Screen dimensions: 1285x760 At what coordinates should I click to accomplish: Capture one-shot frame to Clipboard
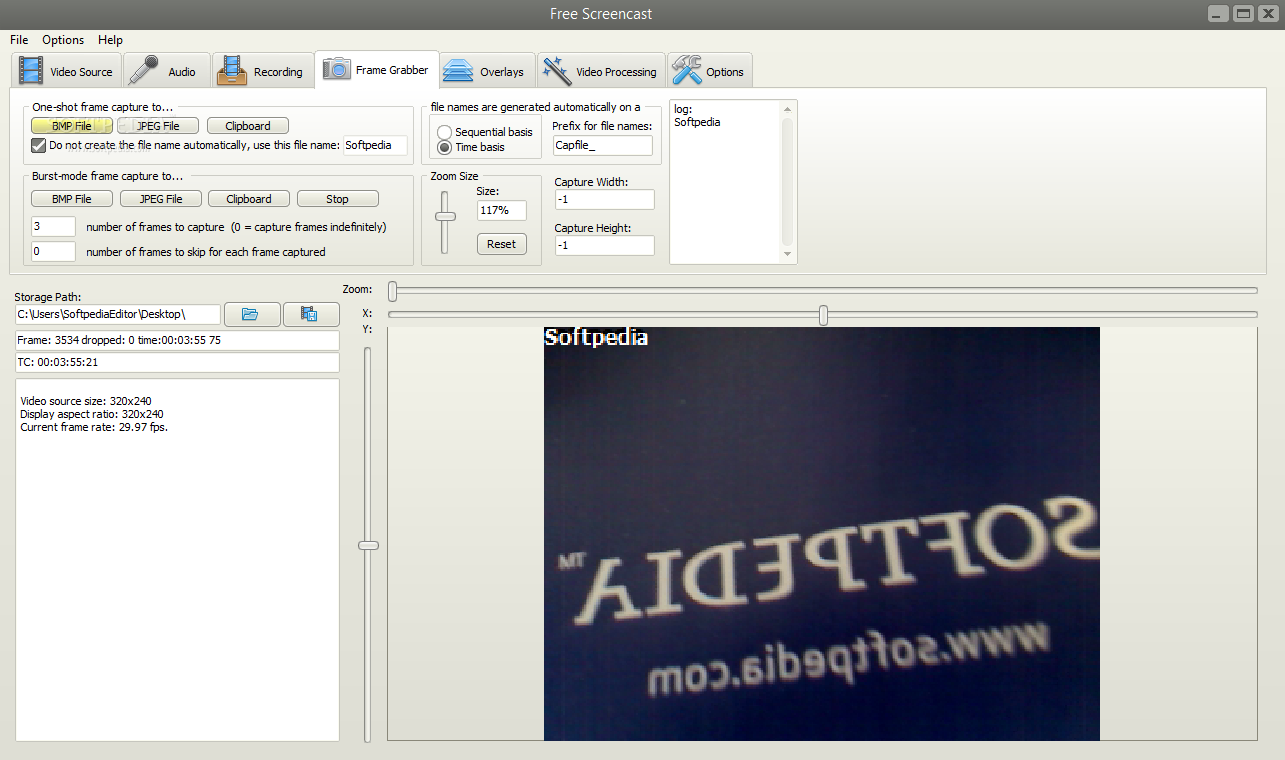coord(247,126)
